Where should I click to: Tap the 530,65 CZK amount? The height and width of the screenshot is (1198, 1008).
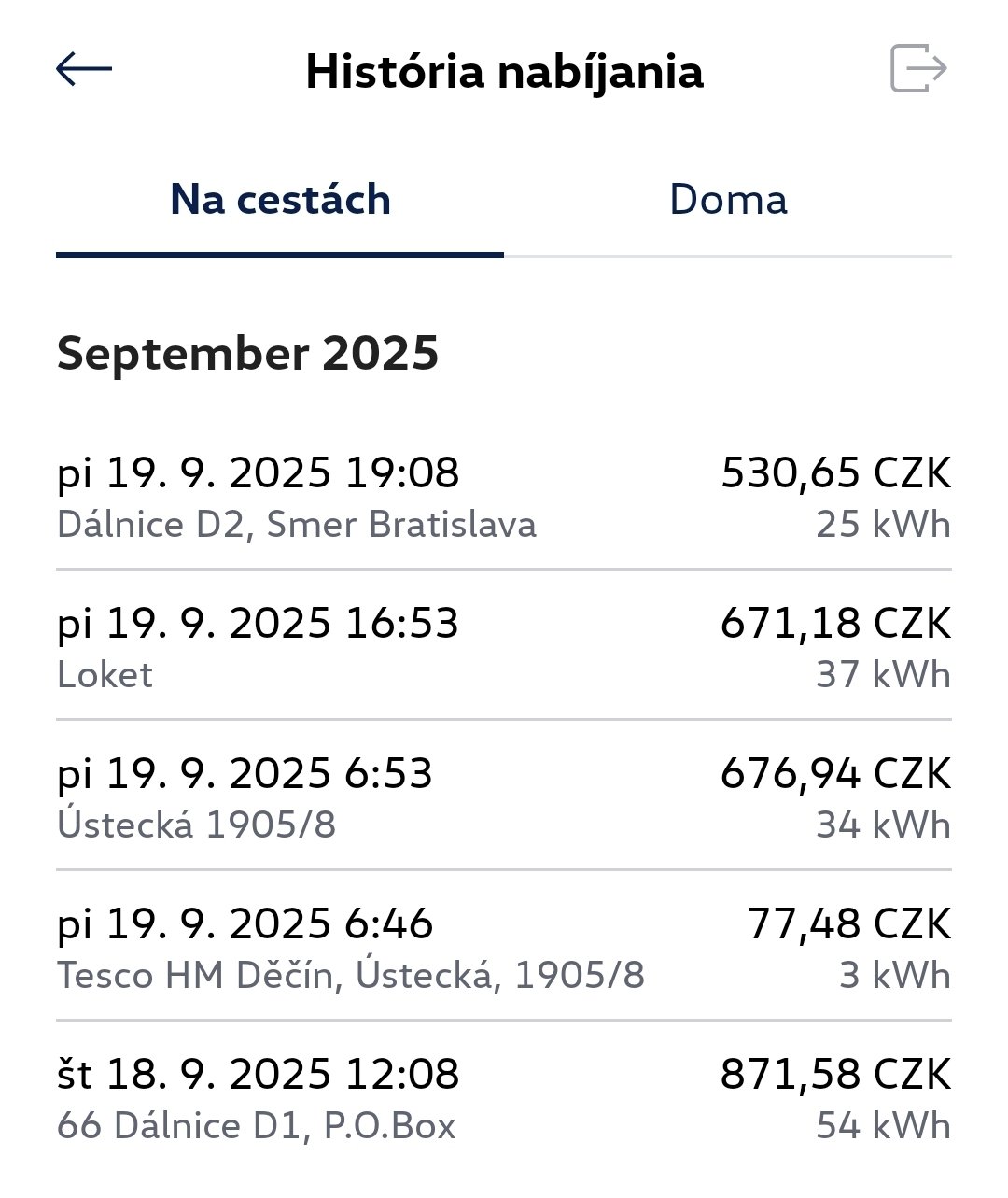click(x=835, y=473)
